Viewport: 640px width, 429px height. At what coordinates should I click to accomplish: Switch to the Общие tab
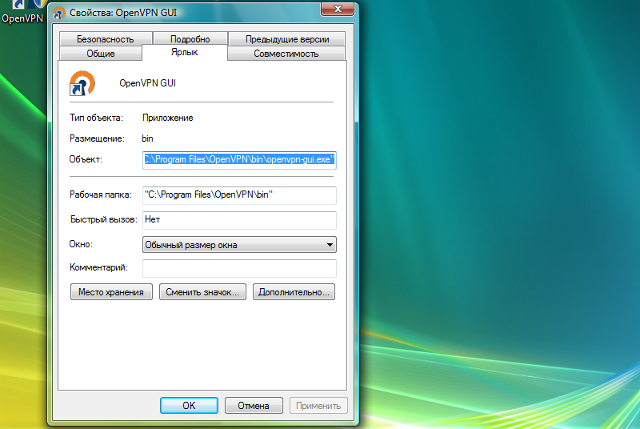pos(100,53)
